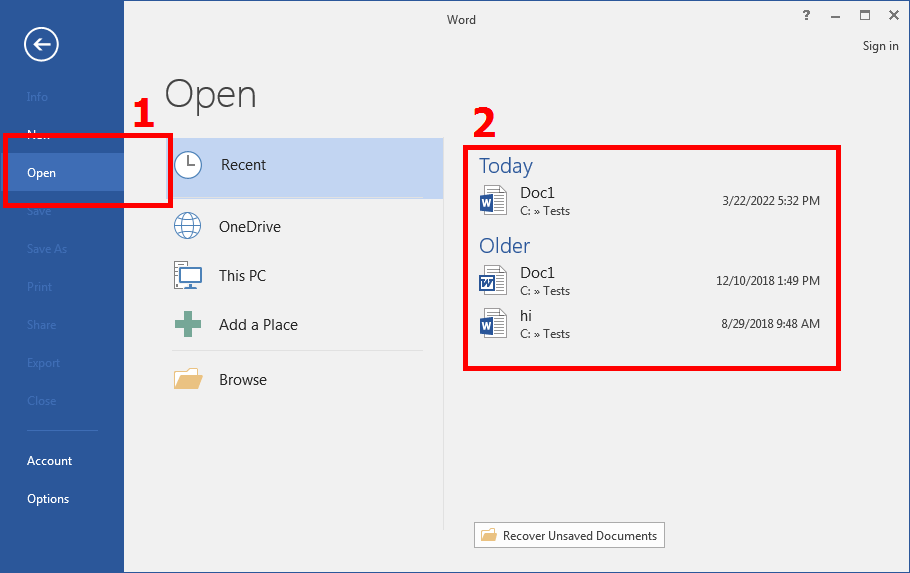Select the Recent clock icon
910x573 pixels.
pyautogui.click(x=188, y=165)
